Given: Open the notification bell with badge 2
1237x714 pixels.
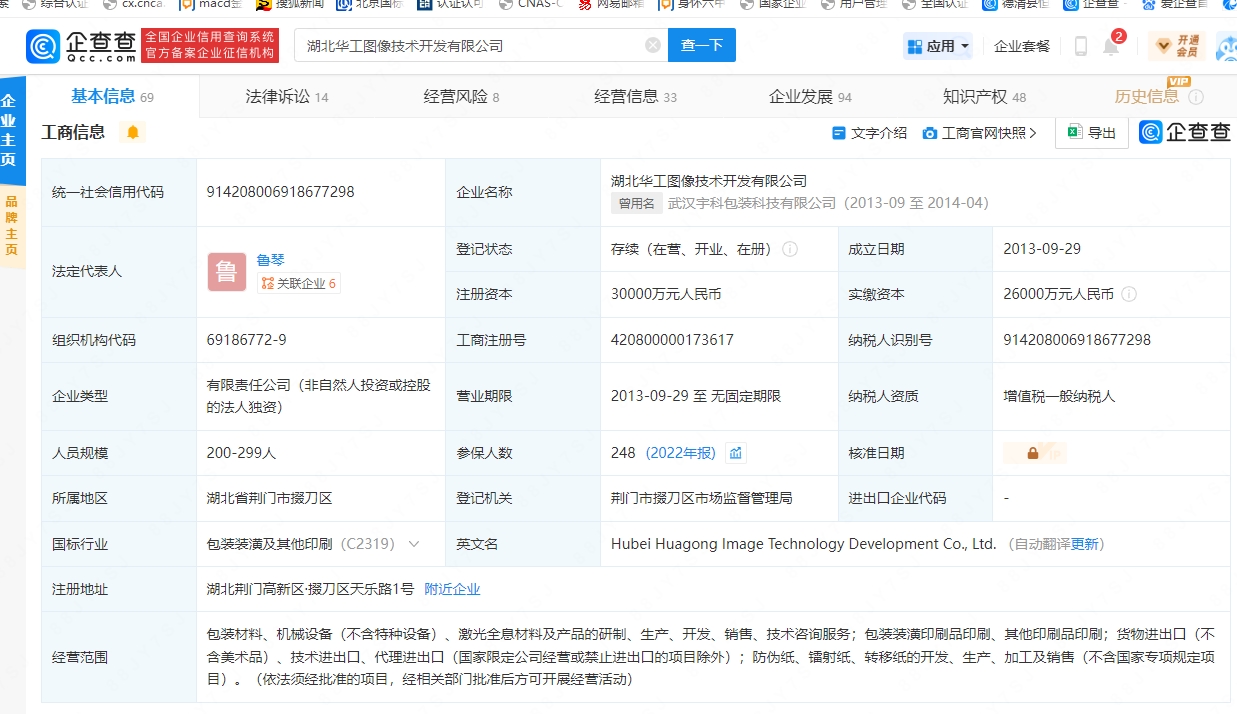Looking at the screenshot, I should click(x=1111, y=46).
